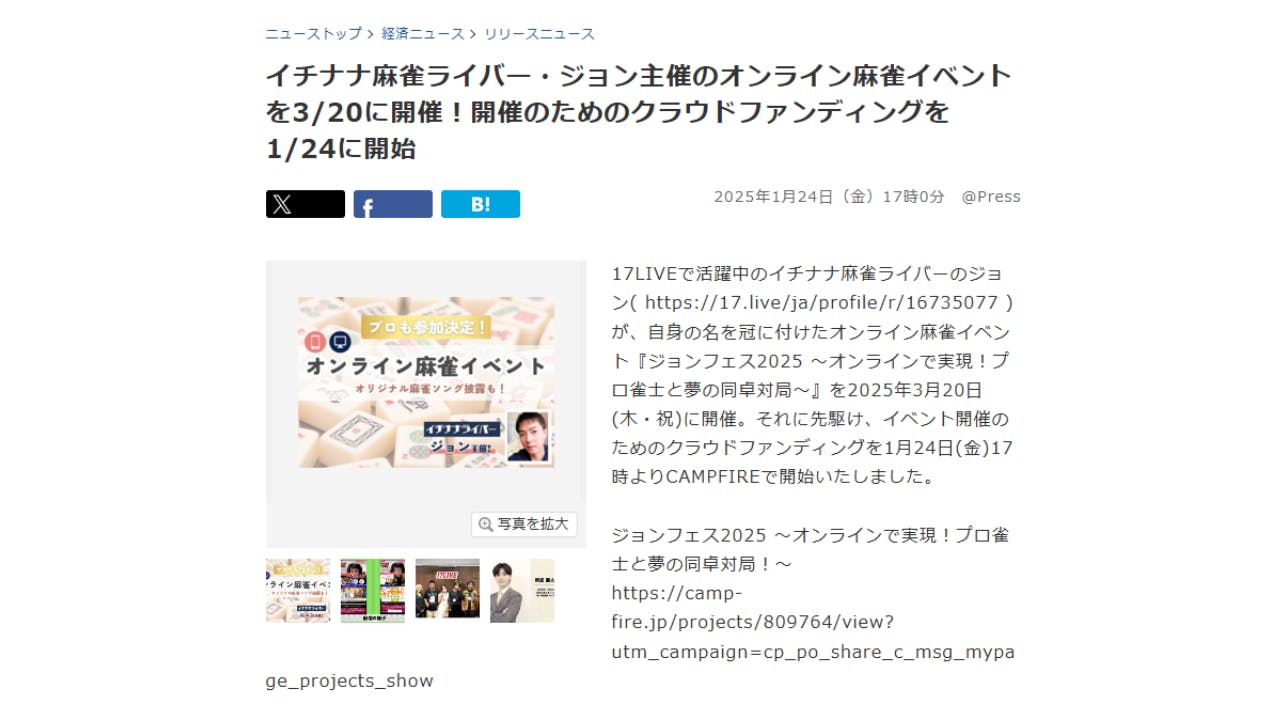Click the magnifier icon on 写真を拡大
The width and height of the screenshot is (1280, 720).
point(486,524)
